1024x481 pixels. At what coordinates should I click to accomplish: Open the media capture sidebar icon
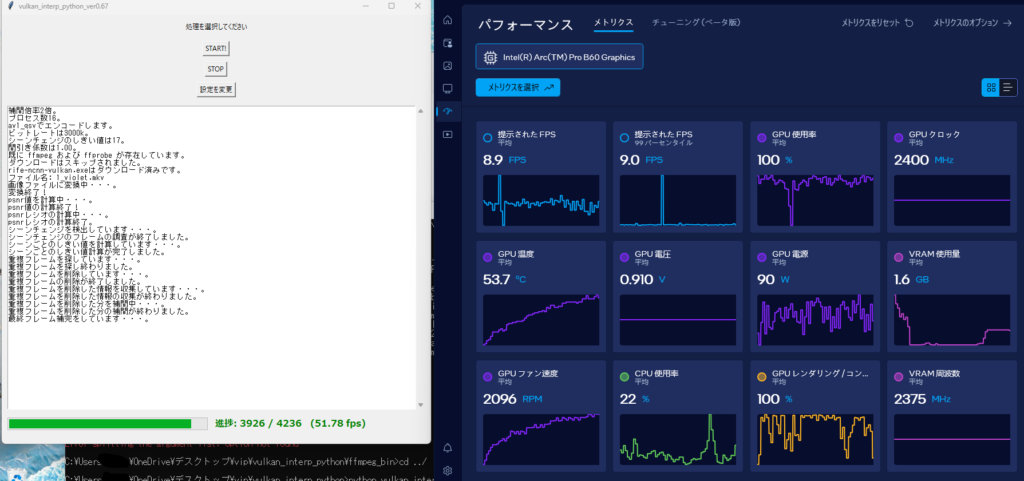pyautogui.click(x=447, y=134)
